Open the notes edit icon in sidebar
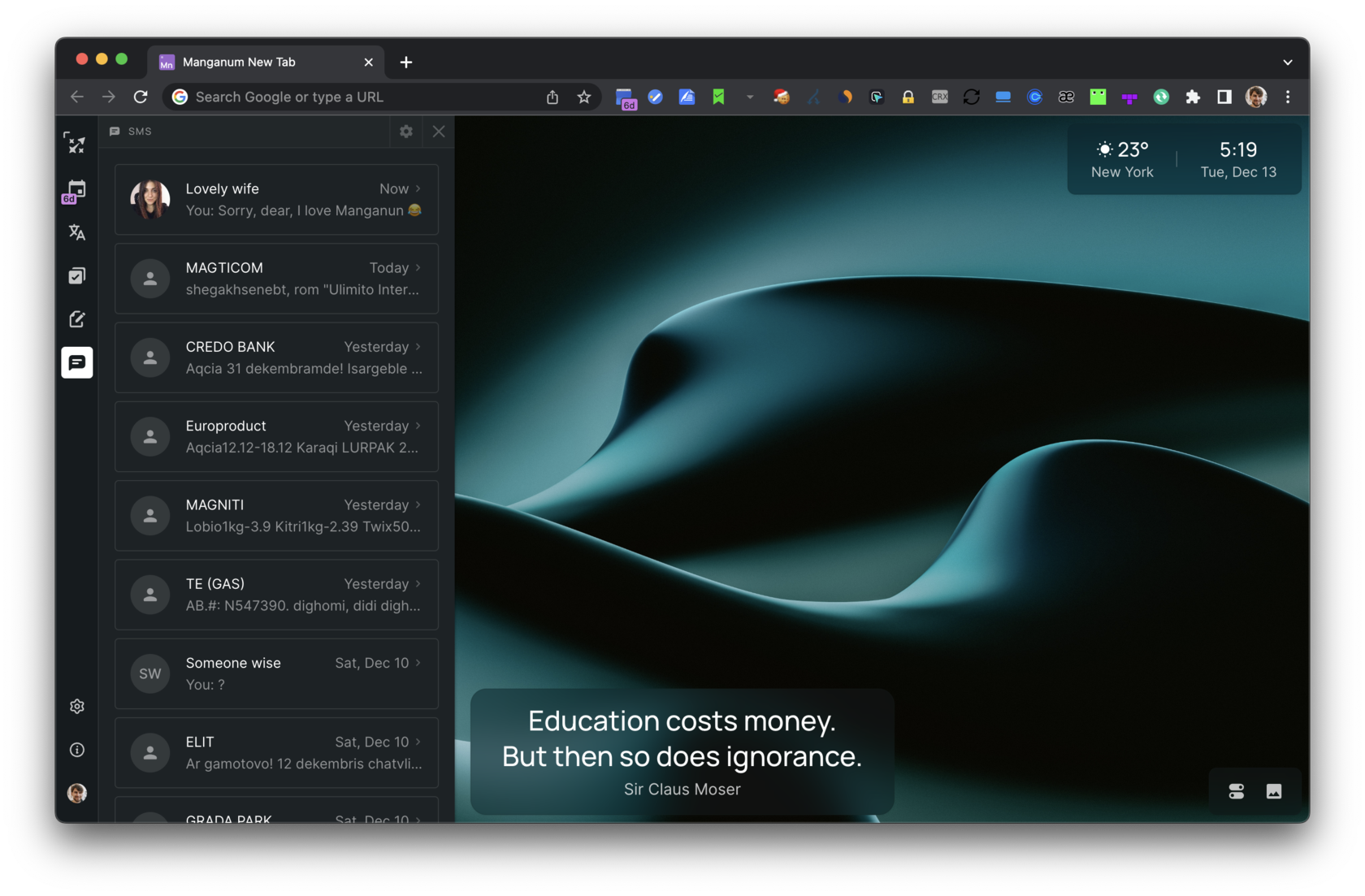 click(x=77, y=319)
